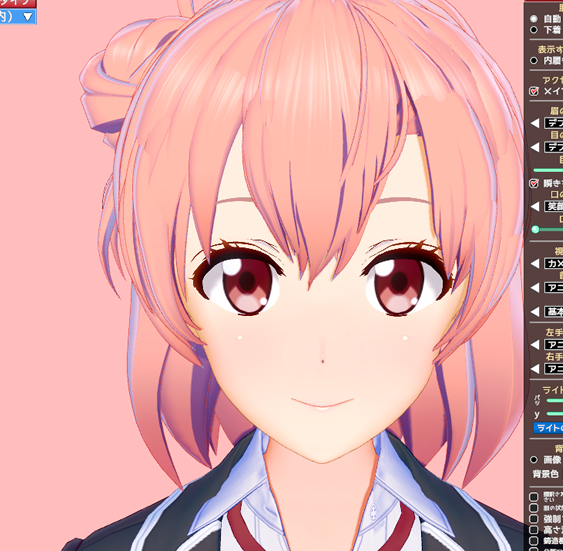
Task: Adjust the light y slider
Action: click(x=555, y=414)
